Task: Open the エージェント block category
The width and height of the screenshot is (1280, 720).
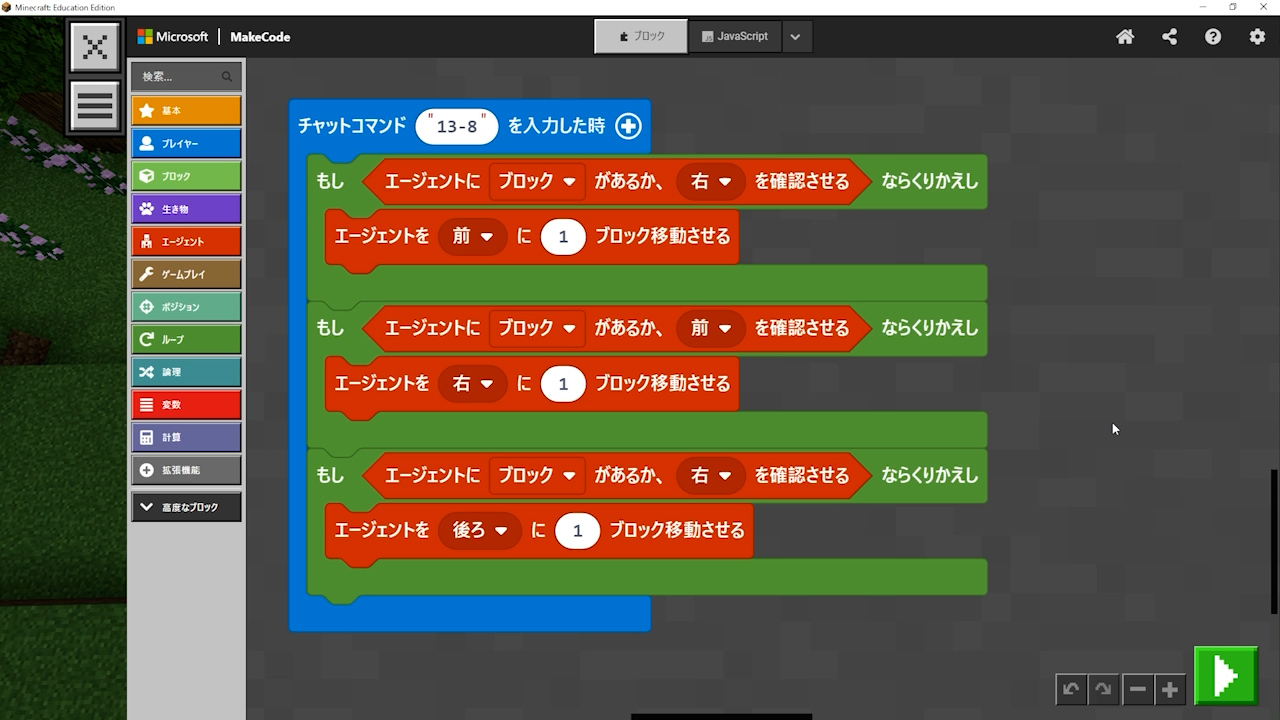Action: point(186,241)
